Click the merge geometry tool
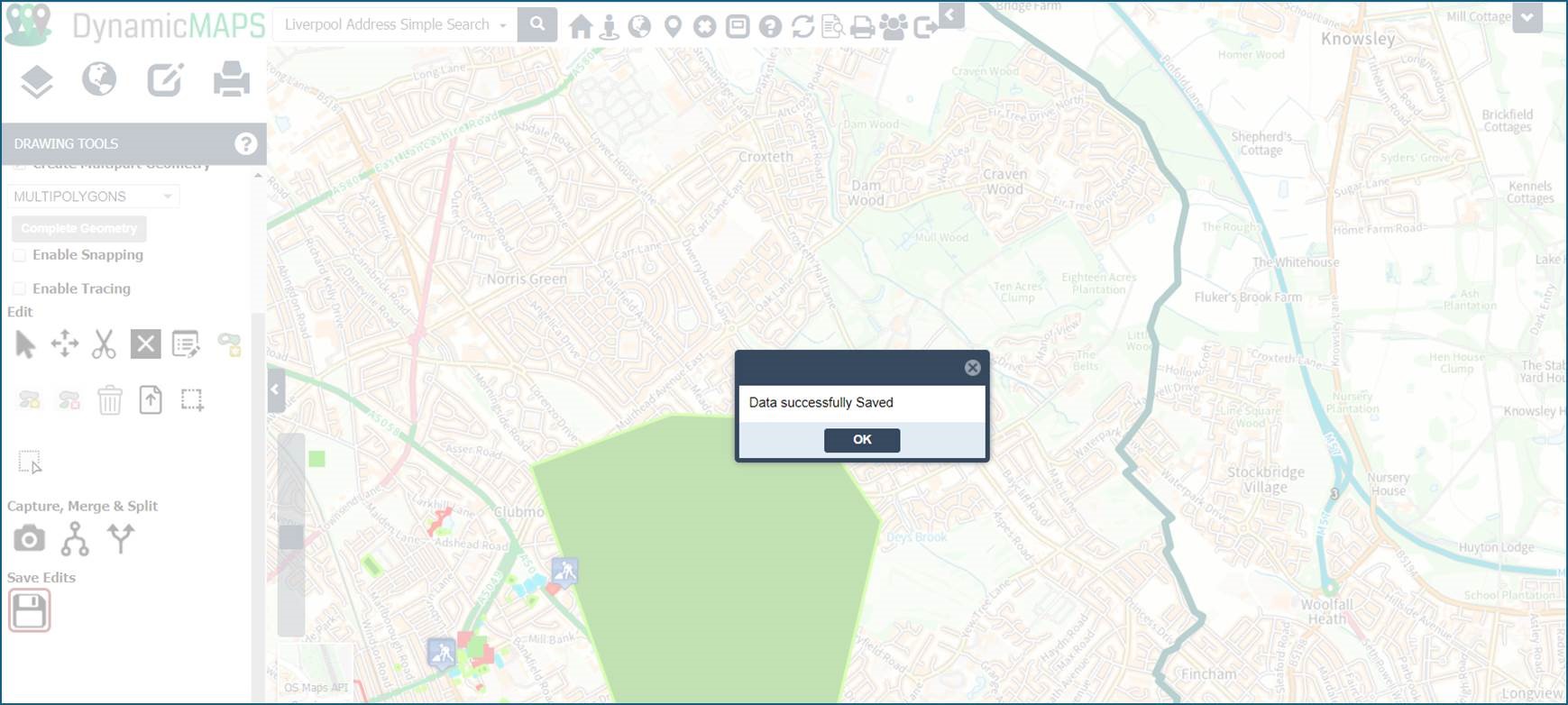1568x705 pixels. pyautogui.click(x=75, y=539)
